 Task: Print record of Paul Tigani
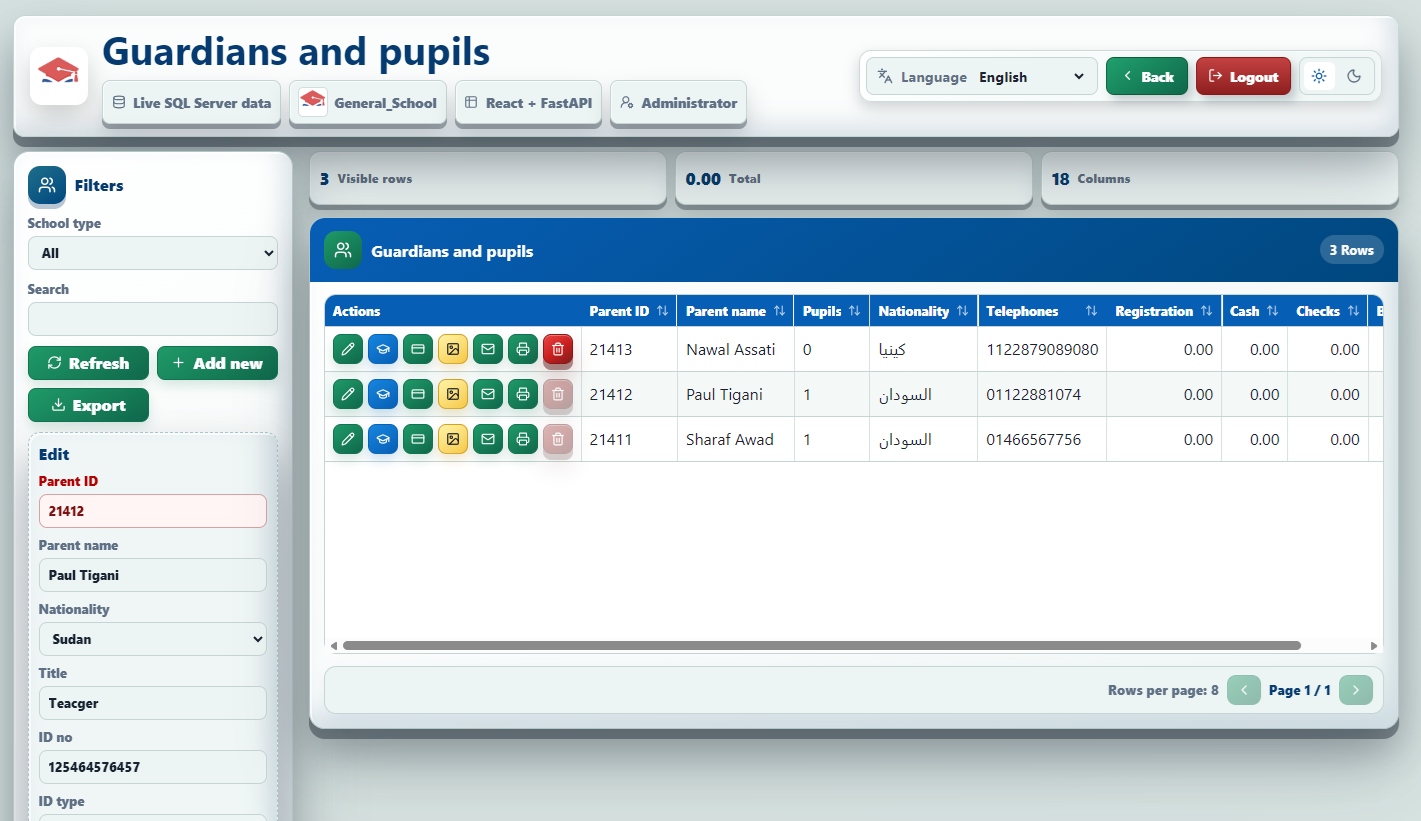tap(523, 394)
